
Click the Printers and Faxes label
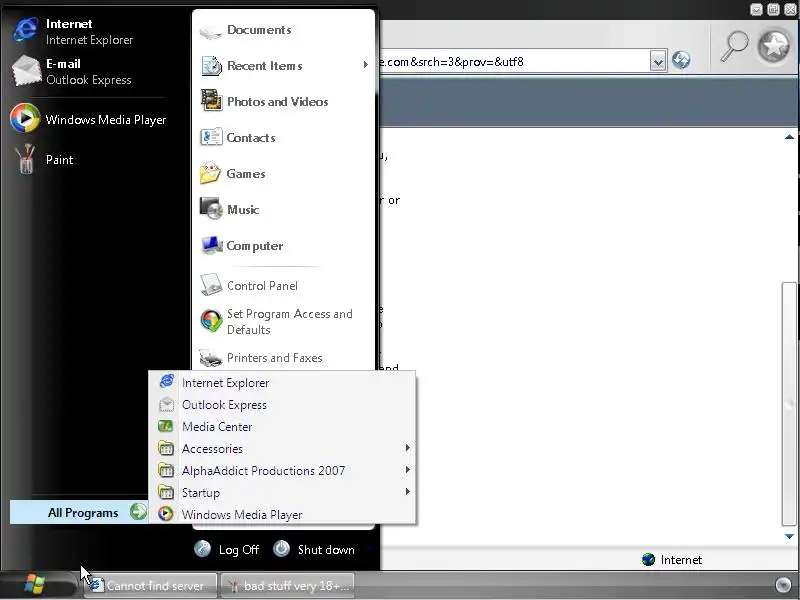click(x=274, y=358)
